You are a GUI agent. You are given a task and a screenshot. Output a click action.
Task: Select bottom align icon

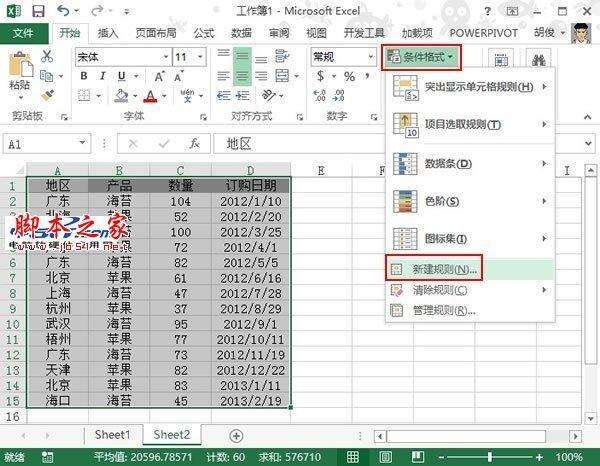261,60
